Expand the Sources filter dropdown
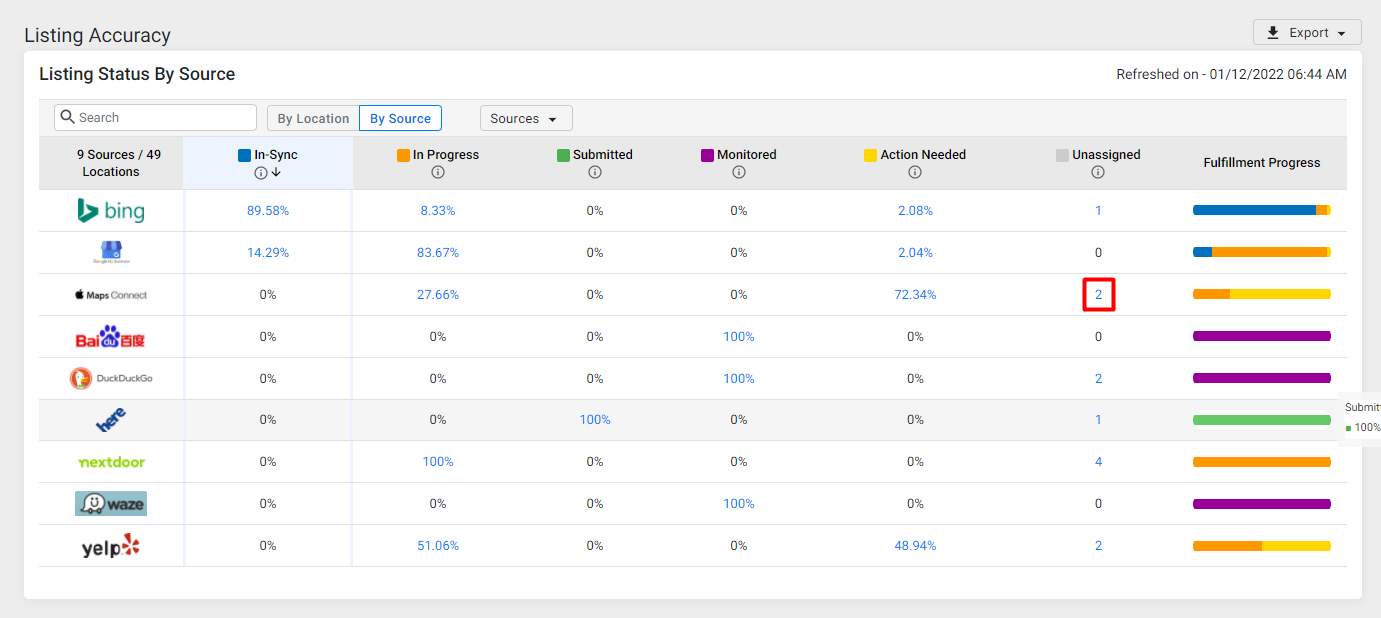Viewport: 1381px width, 618px height. (526, 118)
